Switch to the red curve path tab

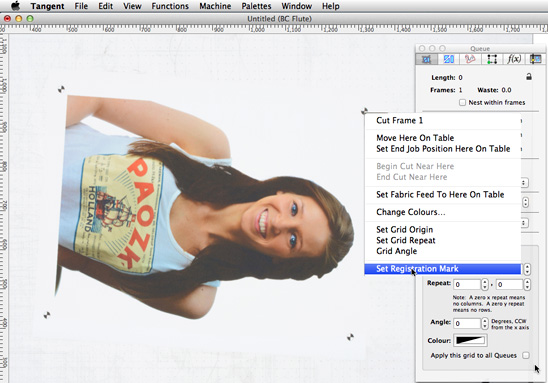(470, 59)
